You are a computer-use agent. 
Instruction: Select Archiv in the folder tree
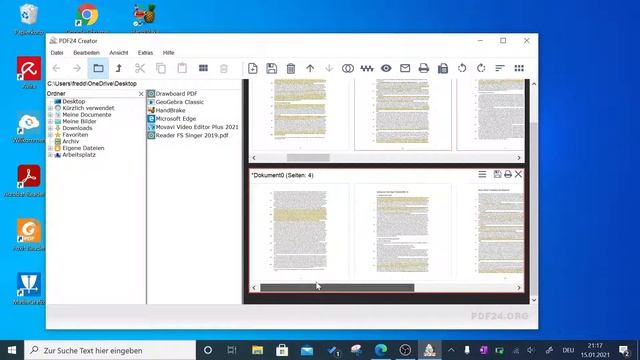[71, 141]
